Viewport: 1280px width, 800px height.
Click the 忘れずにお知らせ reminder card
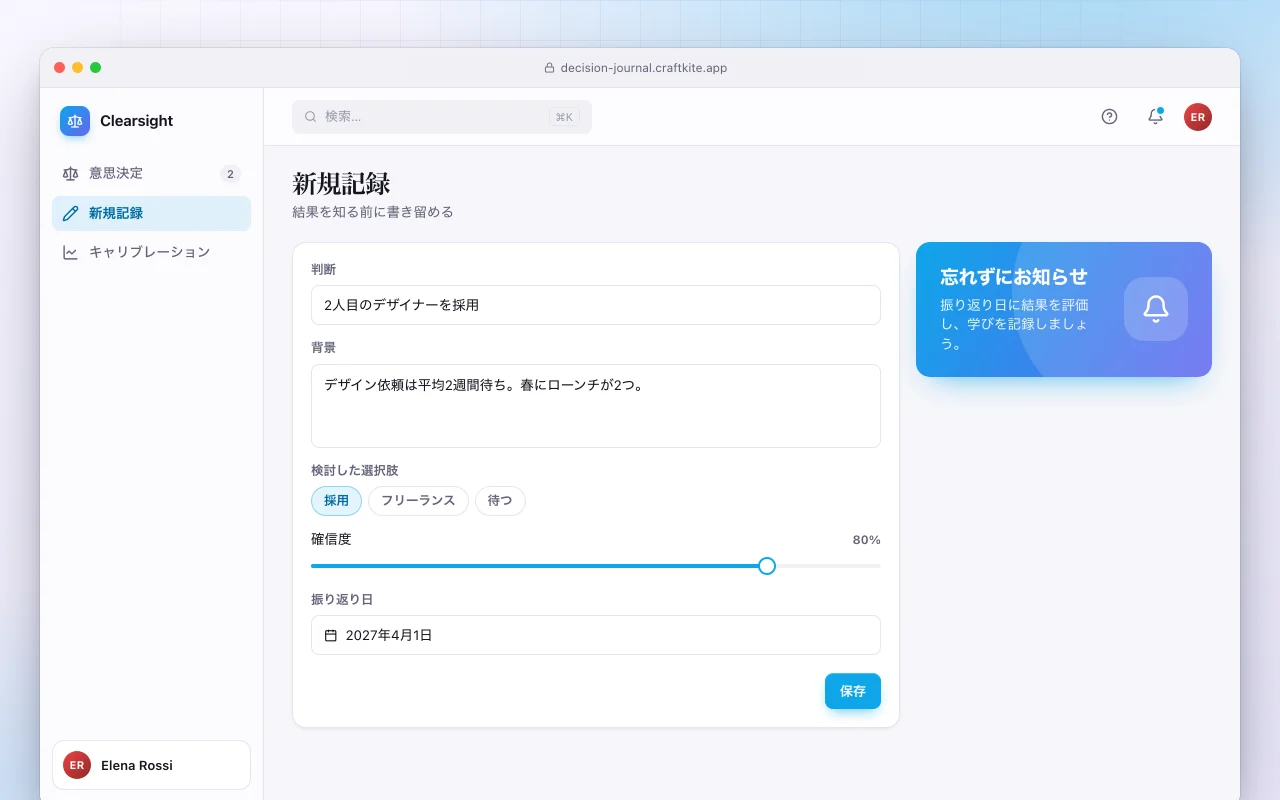1064,309
